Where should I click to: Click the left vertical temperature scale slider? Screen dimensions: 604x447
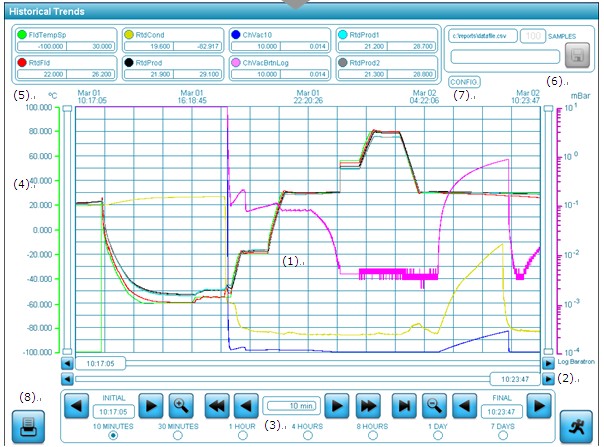(67, 230)
